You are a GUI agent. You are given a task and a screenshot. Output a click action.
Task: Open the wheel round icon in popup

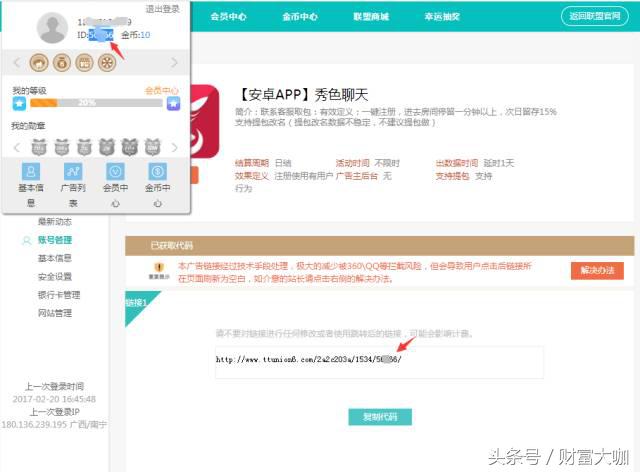coord(107,63)
